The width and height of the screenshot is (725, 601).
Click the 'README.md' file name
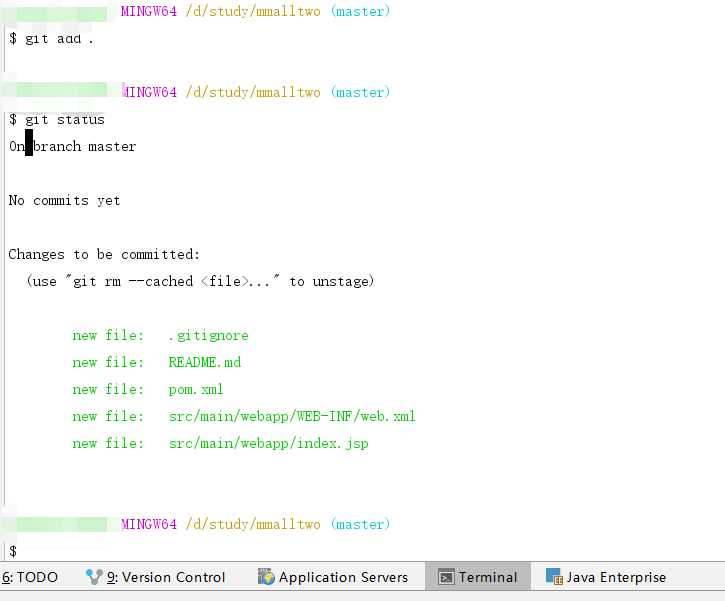(x=205, y=362)
